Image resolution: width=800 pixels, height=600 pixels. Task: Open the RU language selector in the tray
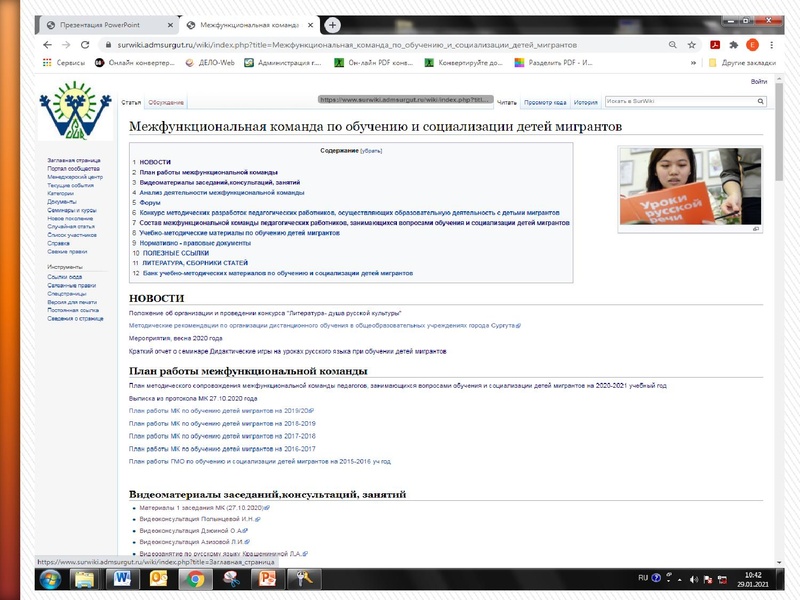[643, 578]
